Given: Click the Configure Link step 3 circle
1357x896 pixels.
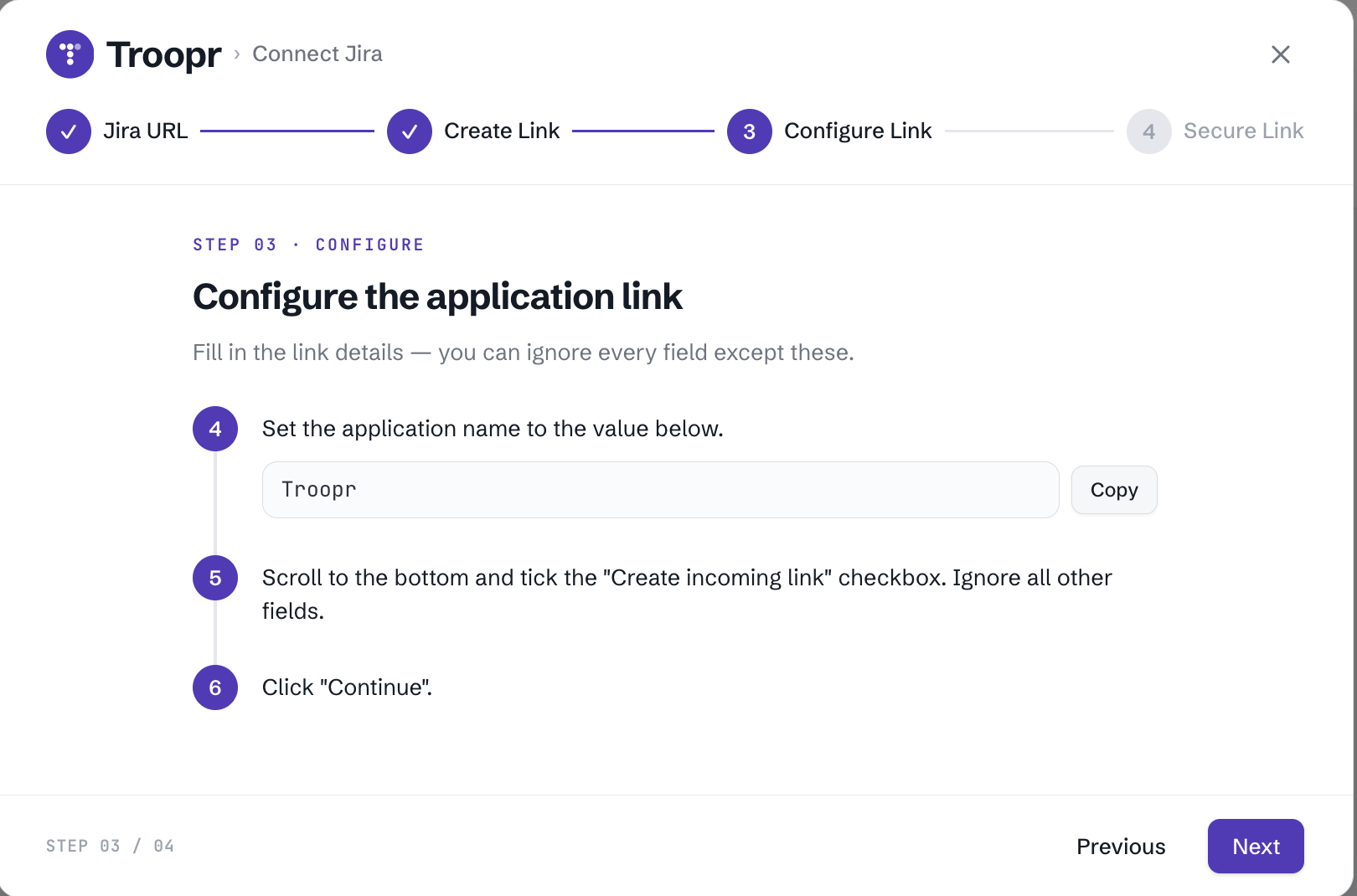Looking at the screenshot, I should [750, 131].
